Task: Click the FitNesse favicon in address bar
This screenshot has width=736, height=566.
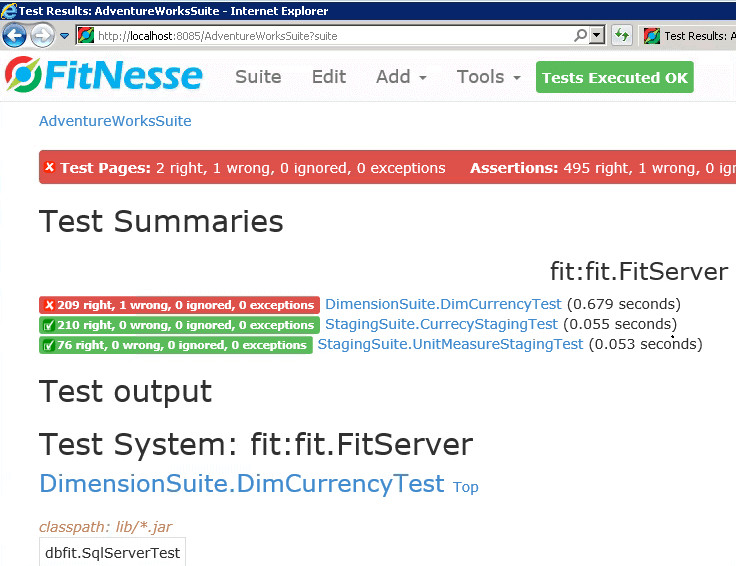Action: click(86, 35)
